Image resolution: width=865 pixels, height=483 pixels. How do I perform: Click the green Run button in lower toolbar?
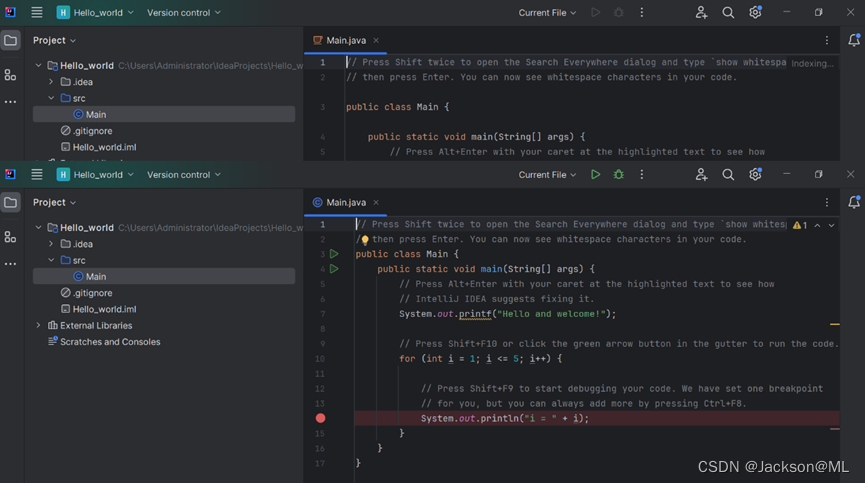595,174
